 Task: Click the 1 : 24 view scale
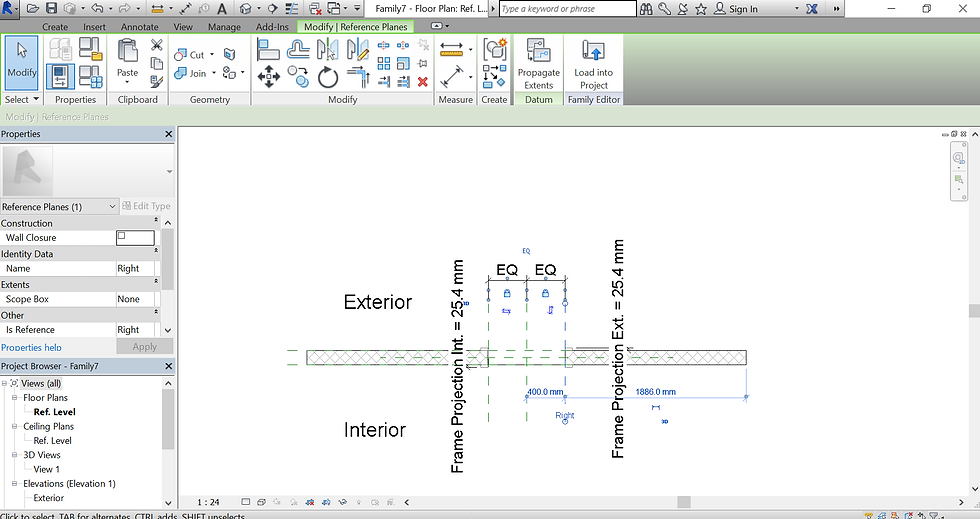(x=208, y=501)
